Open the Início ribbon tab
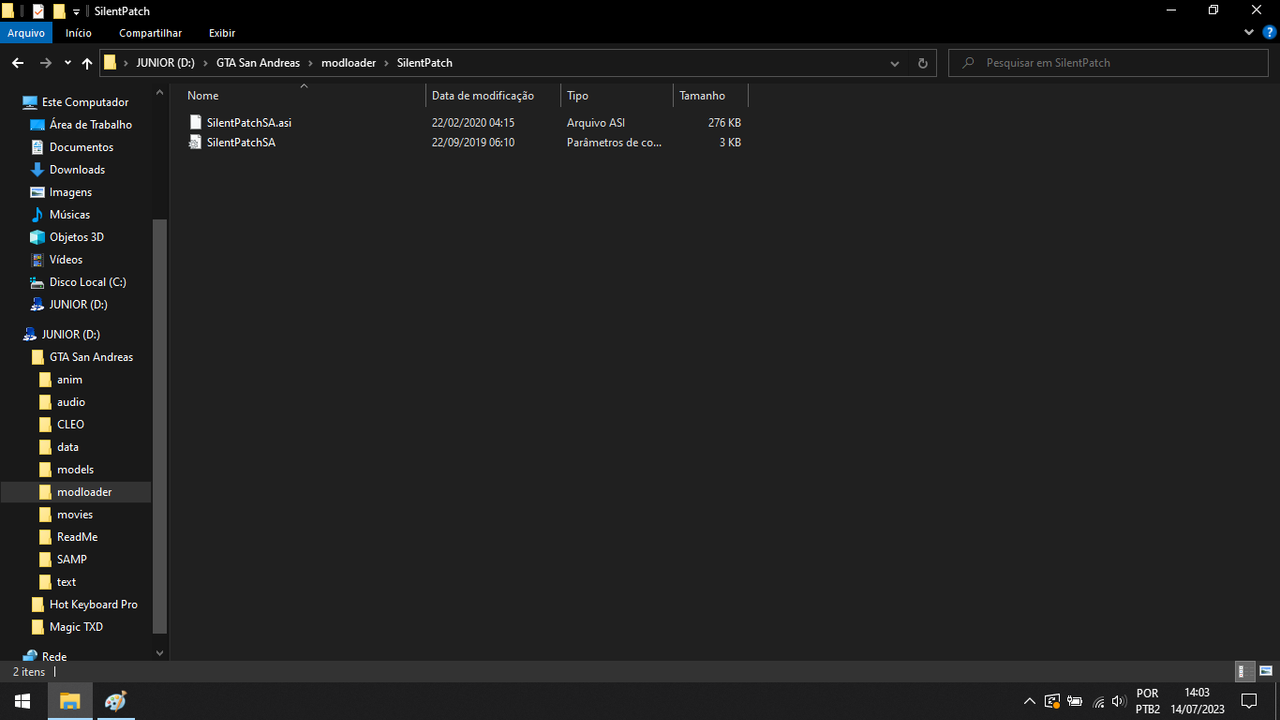The height and width of the screenshot is (720, 1280). coord(79,33)
